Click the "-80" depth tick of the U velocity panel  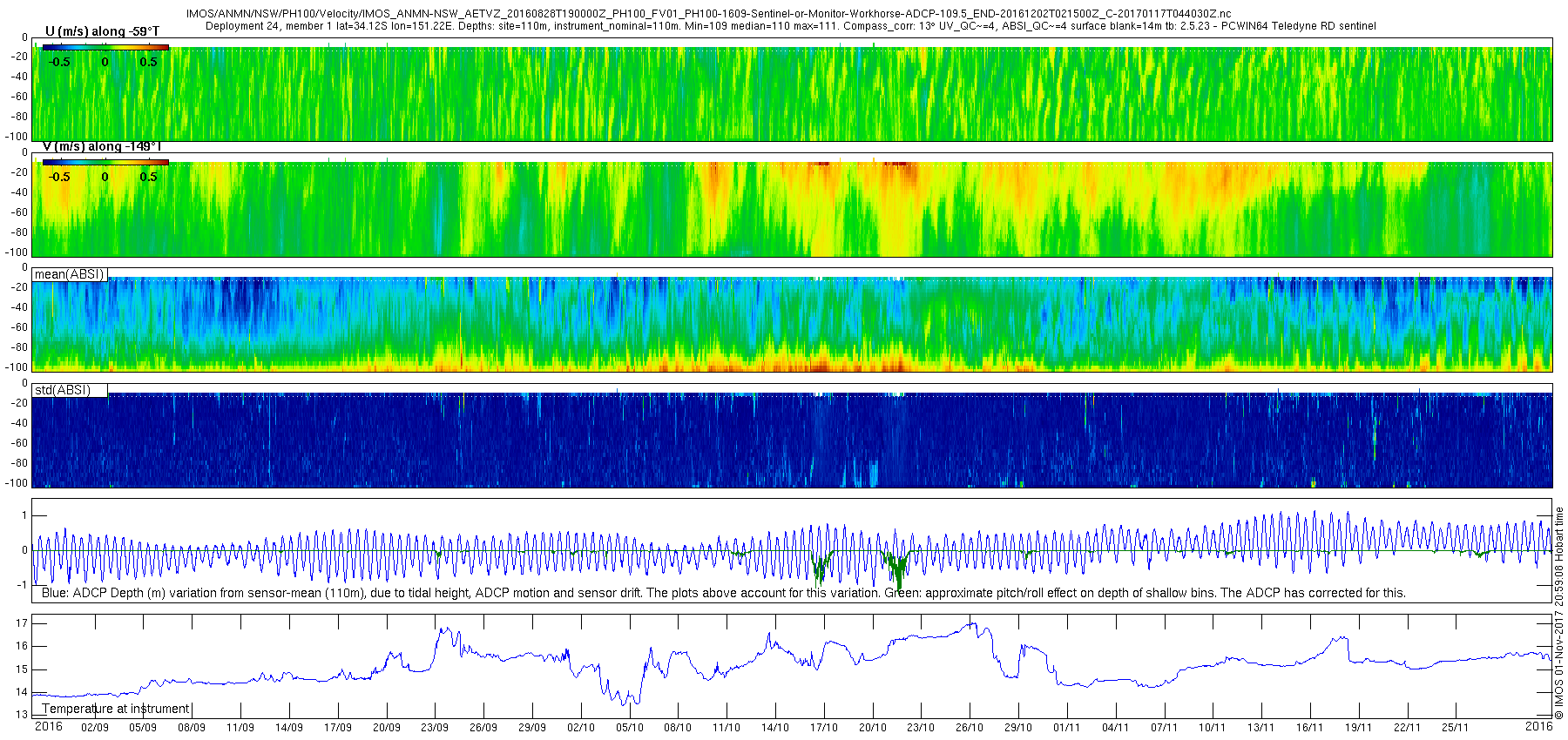pos(19,117)
